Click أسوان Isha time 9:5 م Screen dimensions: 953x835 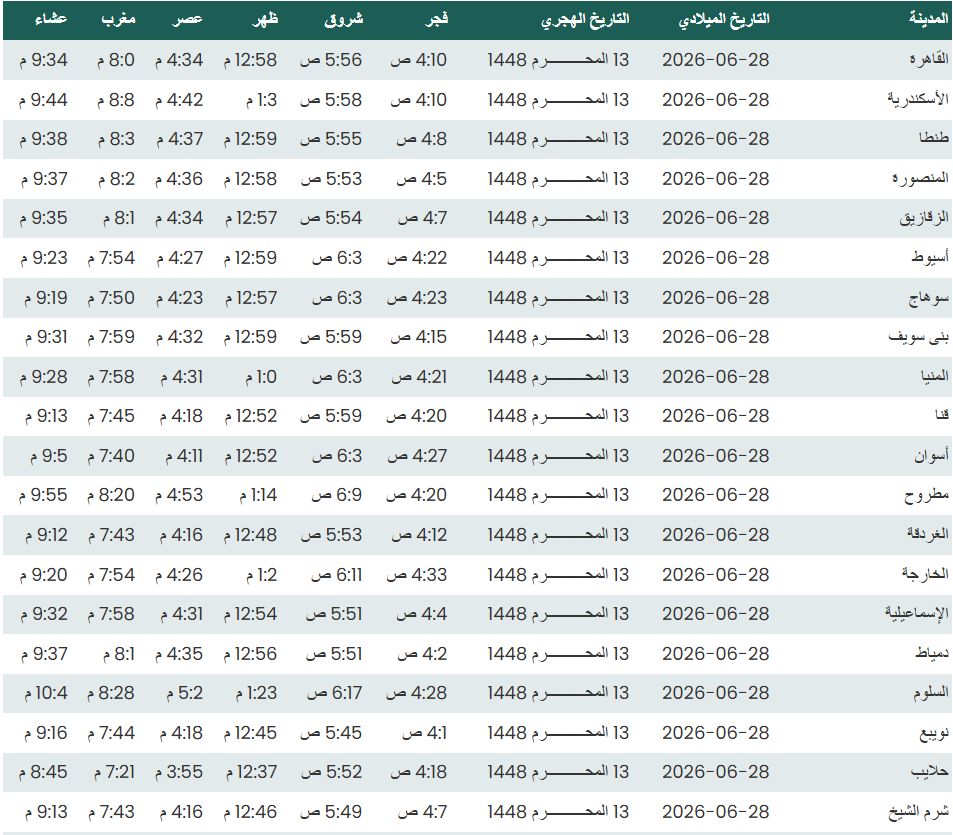click(49, 456)
